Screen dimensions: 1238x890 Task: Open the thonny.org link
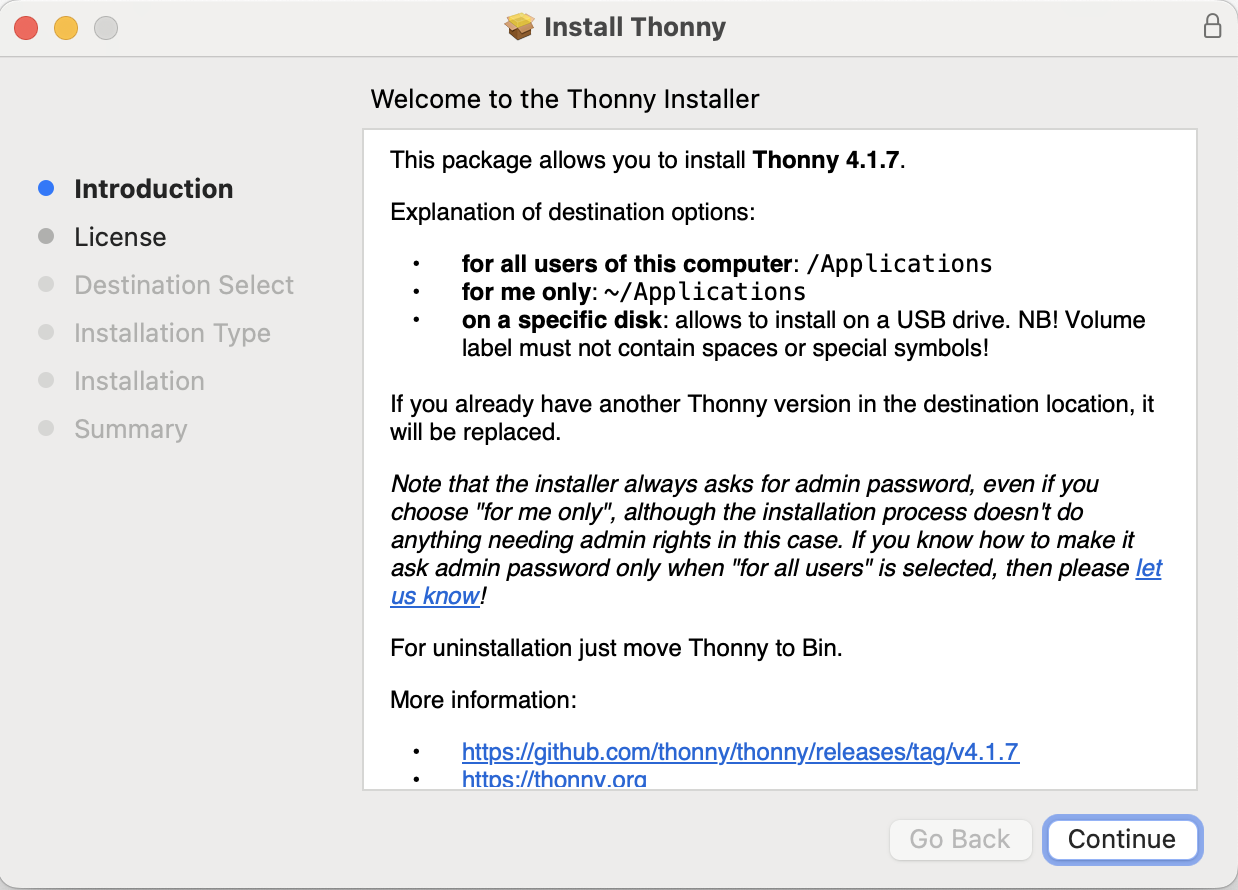tap(555, 780)
